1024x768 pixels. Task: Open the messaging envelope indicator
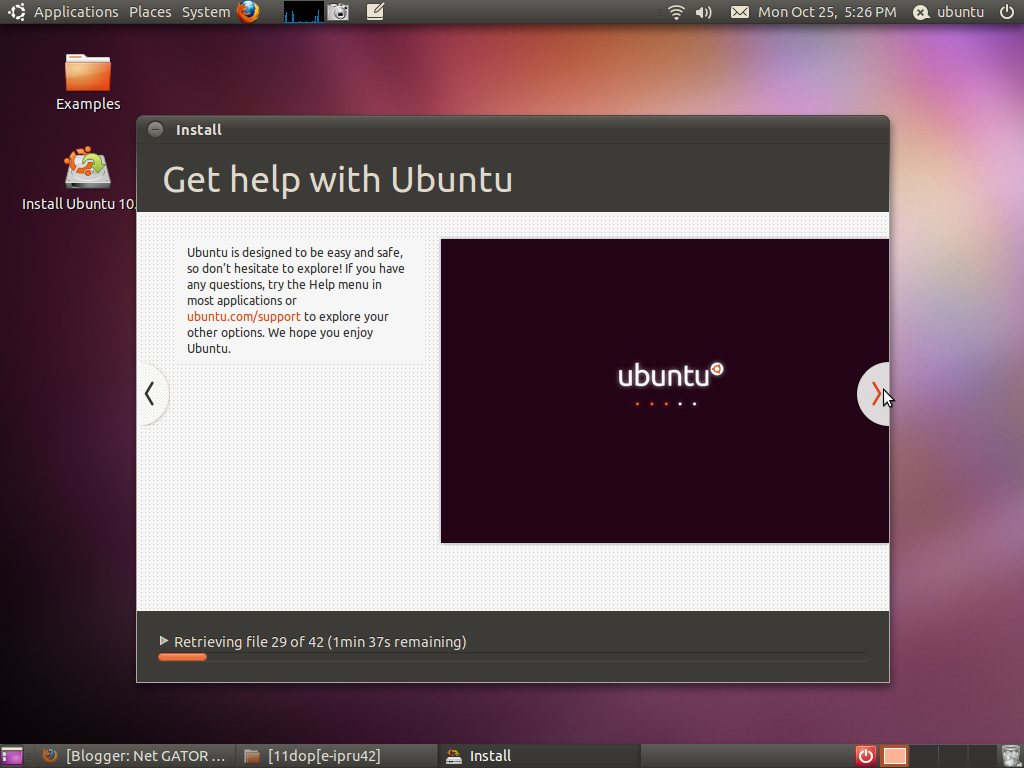tap(739, 12)
